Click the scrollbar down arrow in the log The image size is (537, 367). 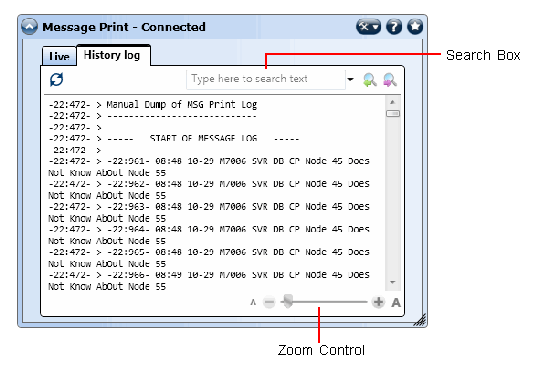392,282
